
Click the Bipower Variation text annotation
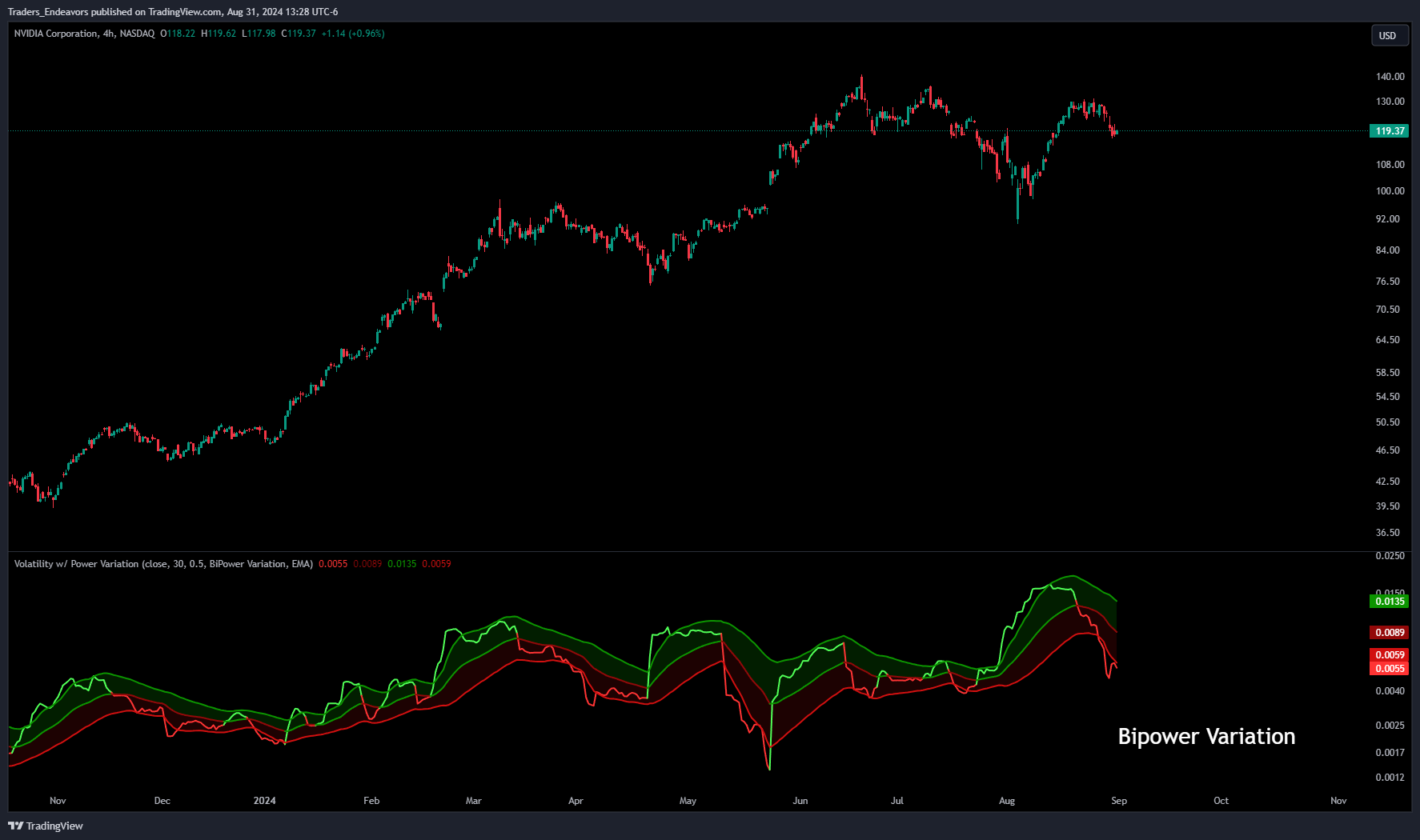click(1206, 737)
